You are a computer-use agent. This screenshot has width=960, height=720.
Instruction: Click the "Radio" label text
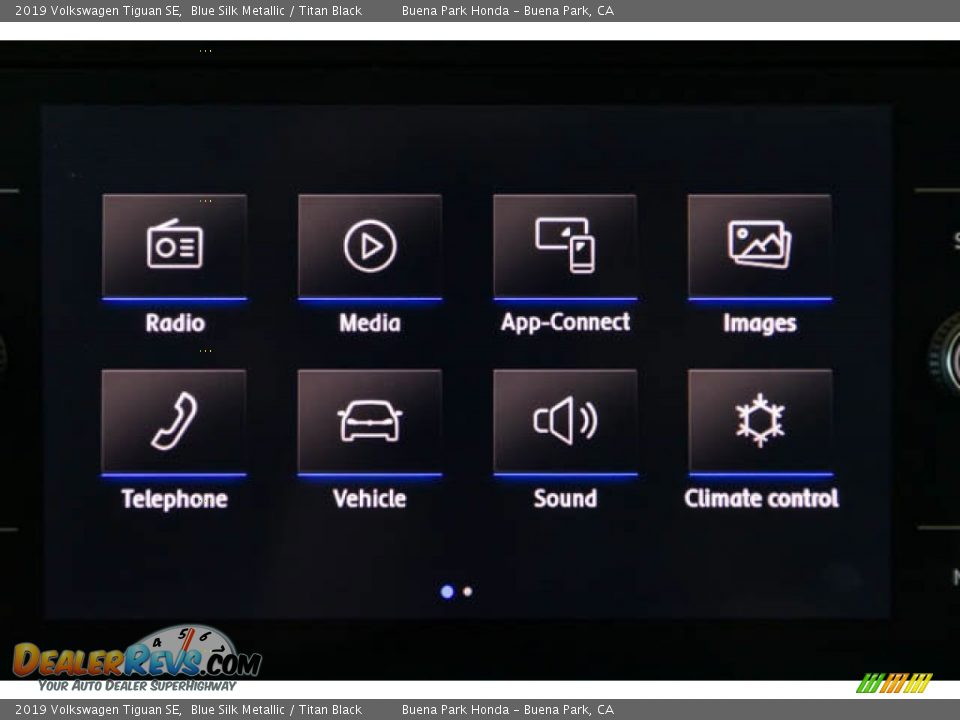(x=175, y=323)
